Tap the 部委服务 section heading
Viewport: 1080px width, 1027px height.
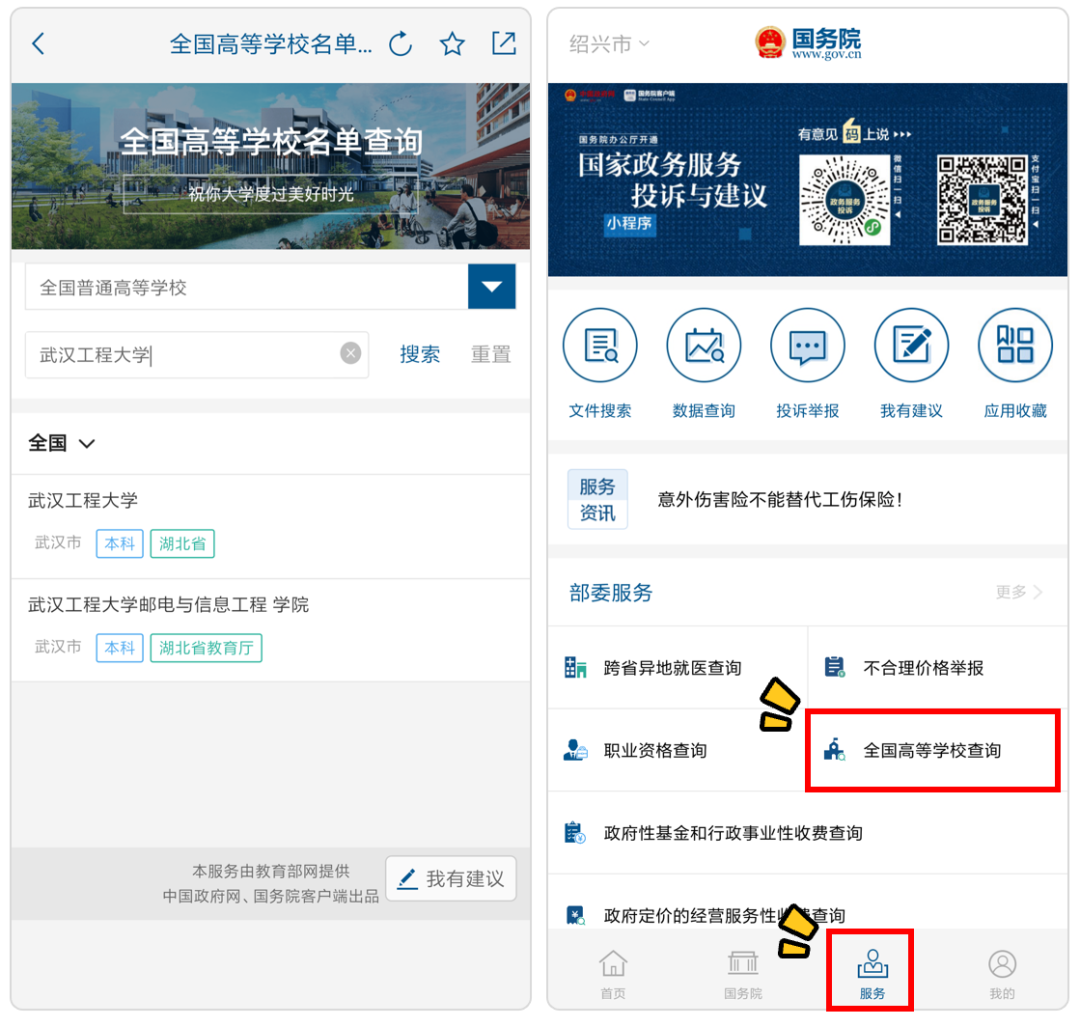pyautogui.click(x=611, y=592)
